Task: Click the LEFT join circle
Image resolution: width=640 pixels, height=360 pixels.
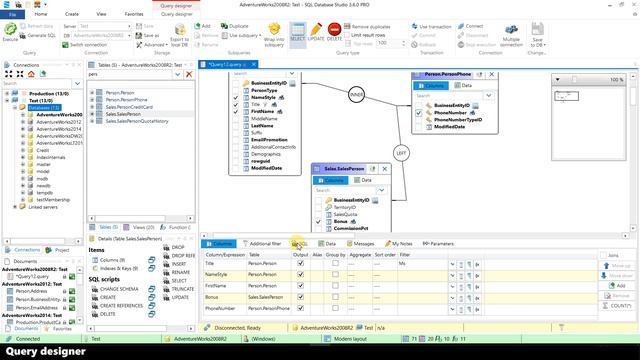Action: pyautogui.click(x=401, y=153)
